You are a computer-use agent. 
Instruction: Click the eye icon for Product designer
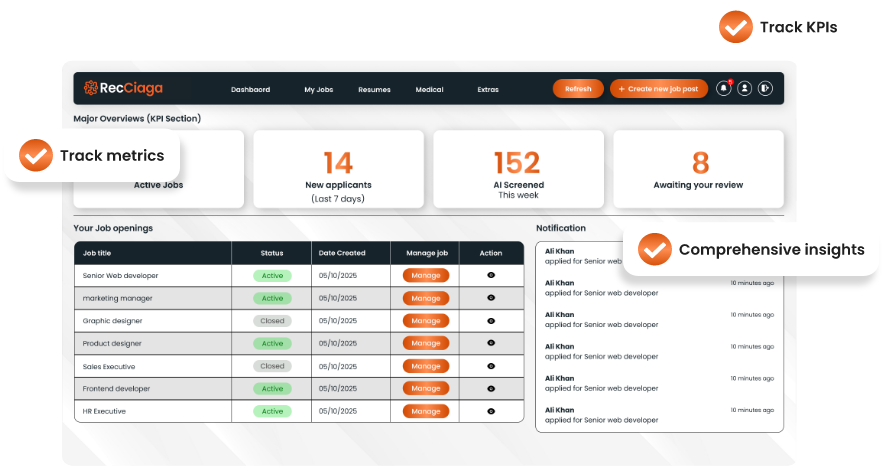(x=491, y=343)
